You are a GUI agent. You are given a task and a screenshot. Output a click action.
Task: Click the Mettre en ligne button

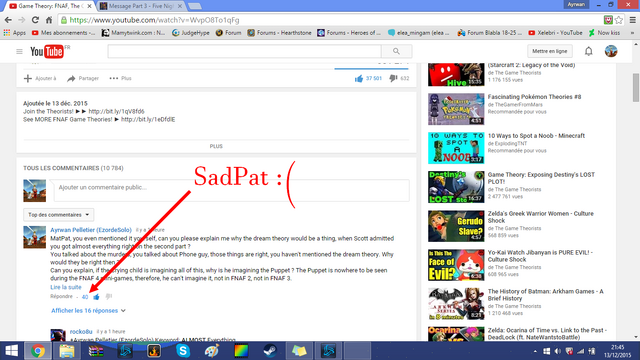tap(550, 51)
